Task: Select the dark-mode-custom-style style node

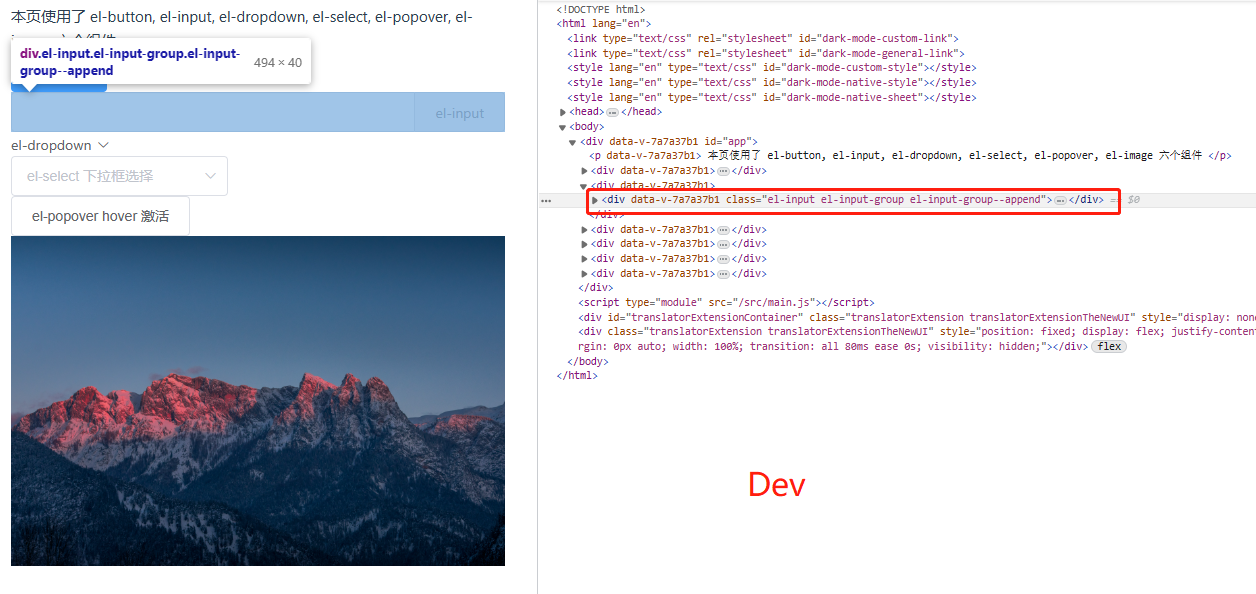Action: 770,67
